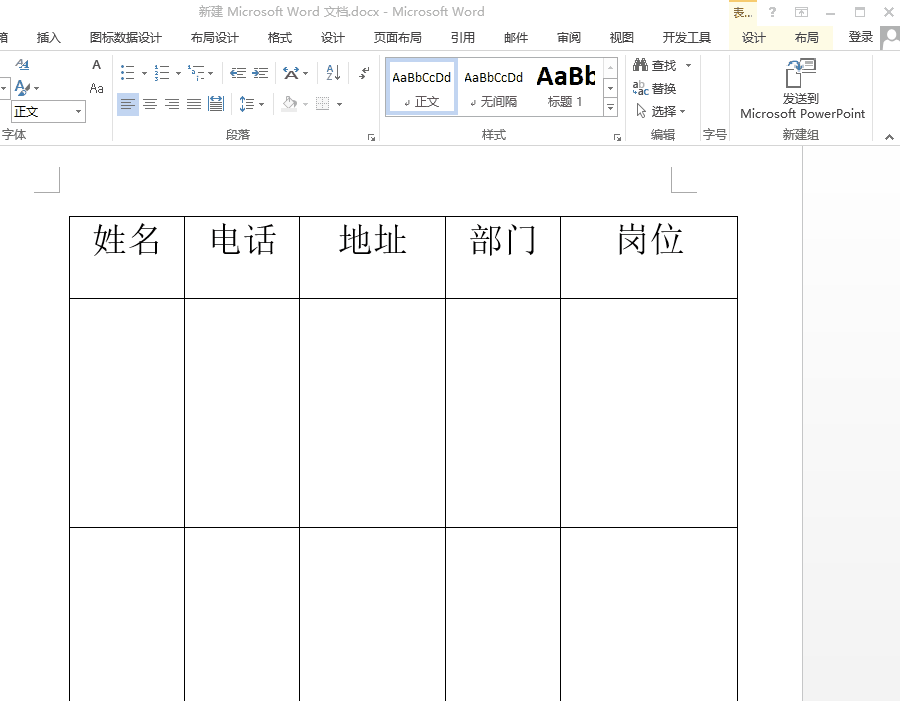The height and width of the screenshot is (701, 900).
Task: Click the Sort (排序) icon
Action: [332, 73]
